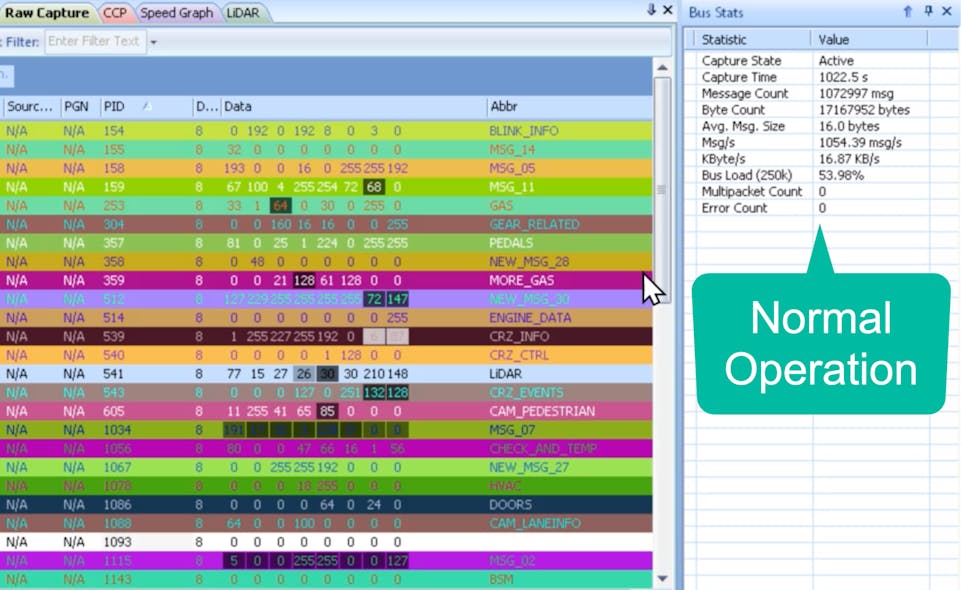The width and height of the screenshot is (961, 590).
Task: Click Message Count value 1072997 msg
Action: [x=856, y=94]
